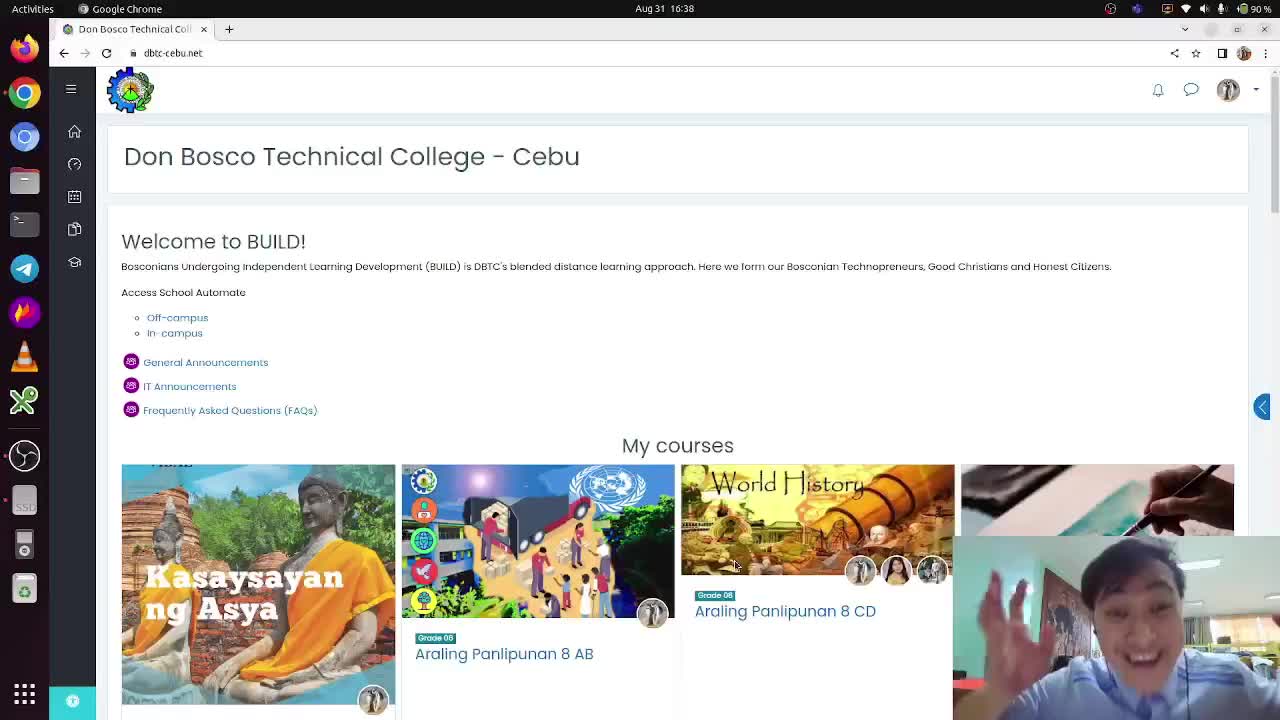Show the applications grid
The image size is (1280, 720).
24,694
